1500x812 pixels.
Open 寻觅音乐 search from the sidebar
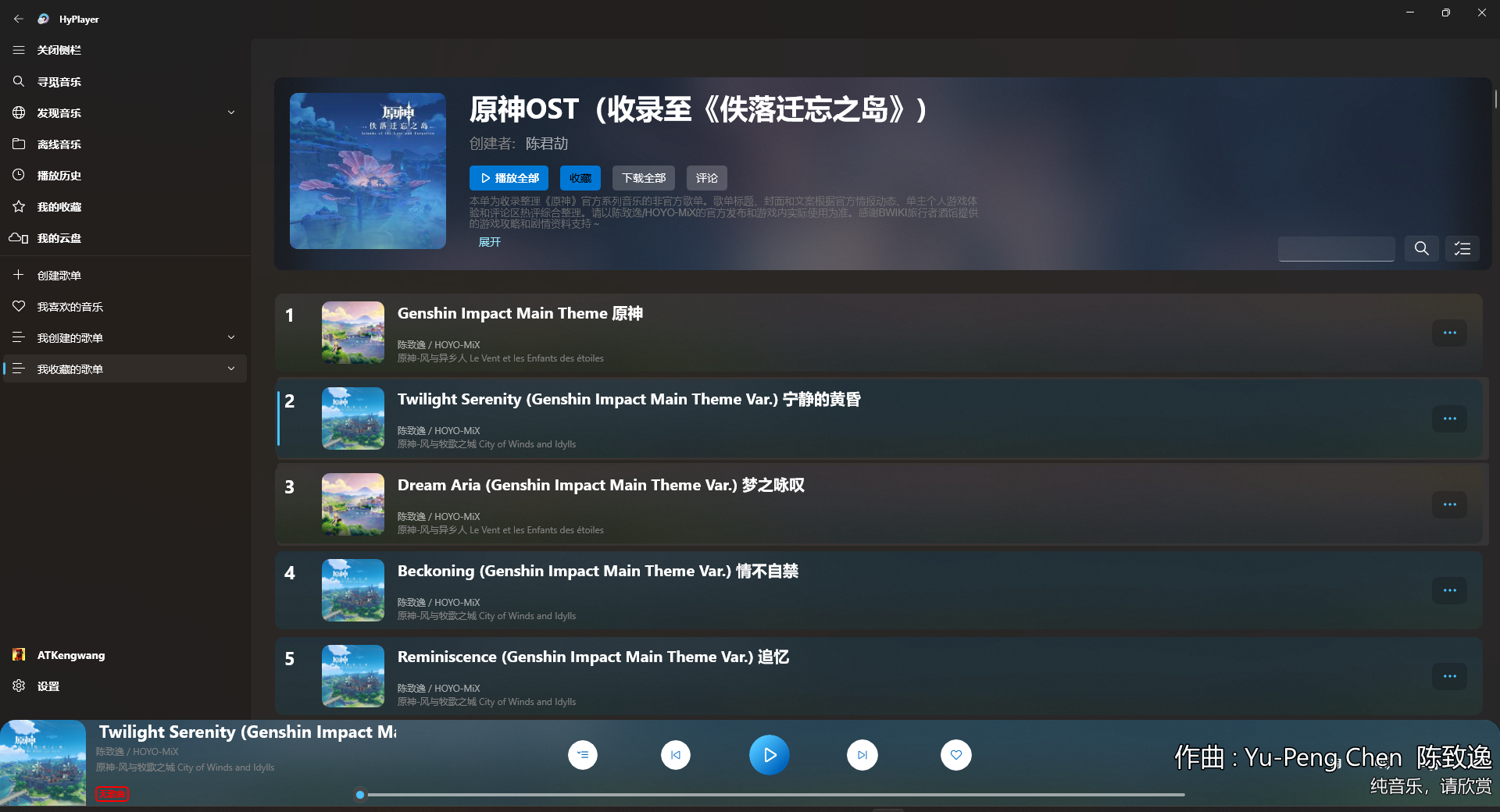tap(58, 81)
